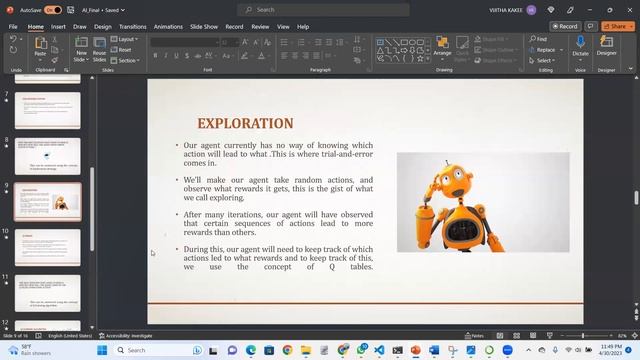Screen dimensions: 640x360
Task: Click the Undo arrow icon
Action: [x=13, y=39]
